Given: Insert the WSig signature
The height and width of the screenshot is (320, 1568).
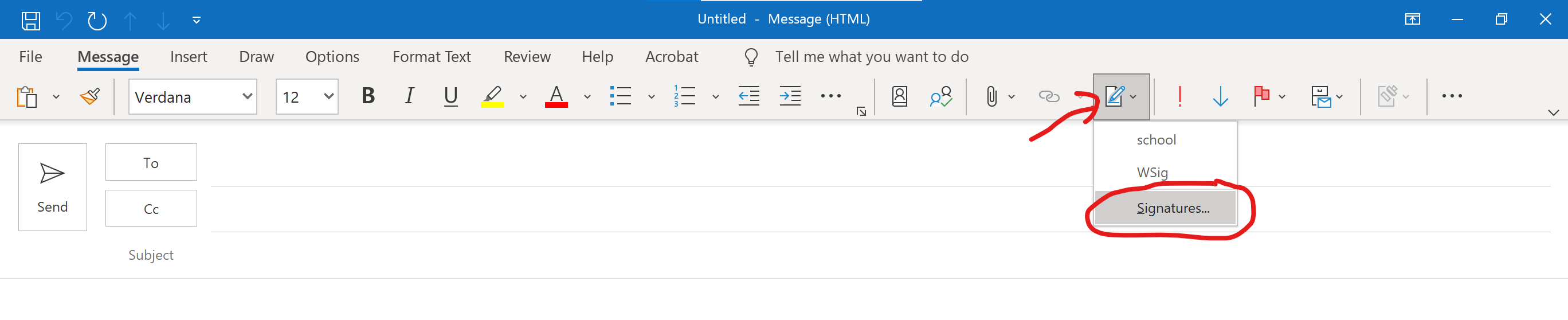Looking at the screenshot, I should 1165,173.
